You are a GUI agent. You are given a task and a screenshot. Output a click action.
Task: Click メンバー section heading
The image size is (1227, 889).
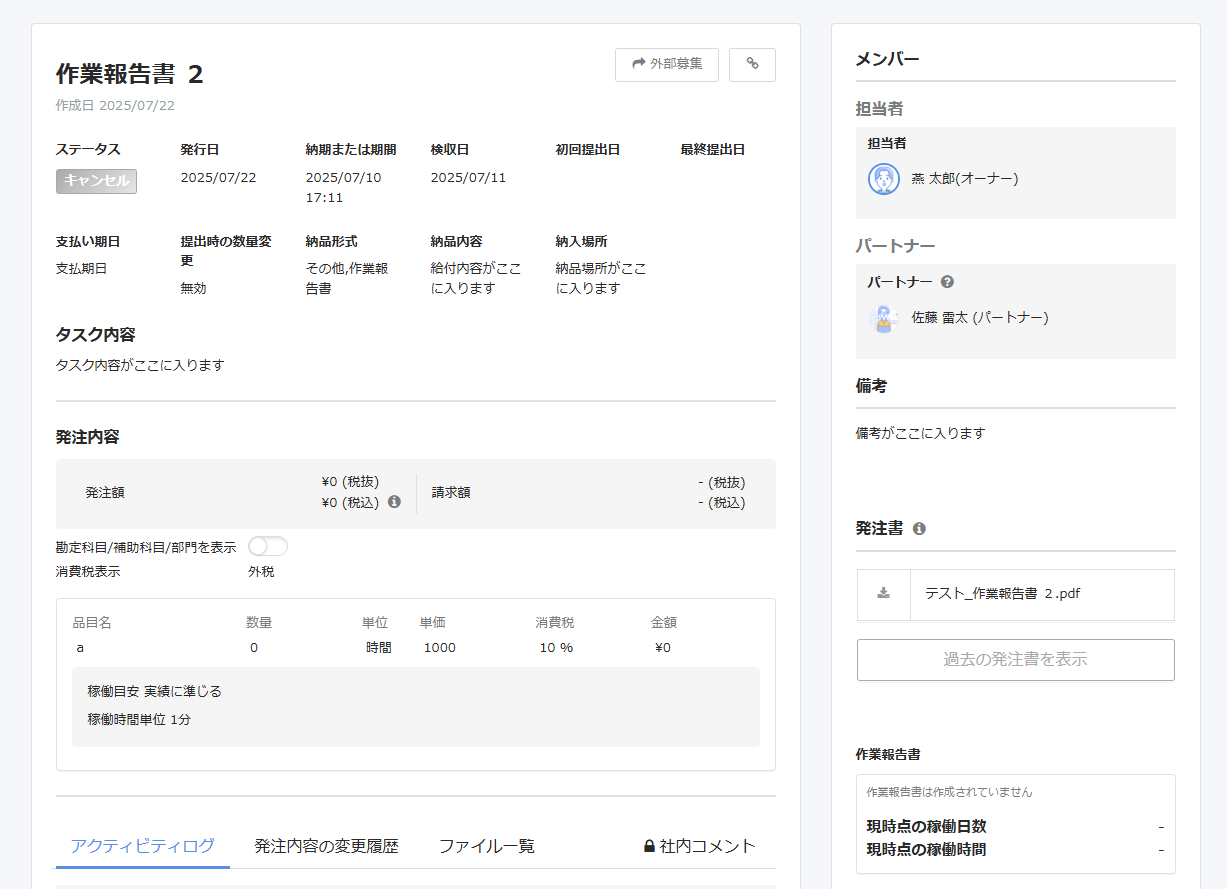click(888, 59)
